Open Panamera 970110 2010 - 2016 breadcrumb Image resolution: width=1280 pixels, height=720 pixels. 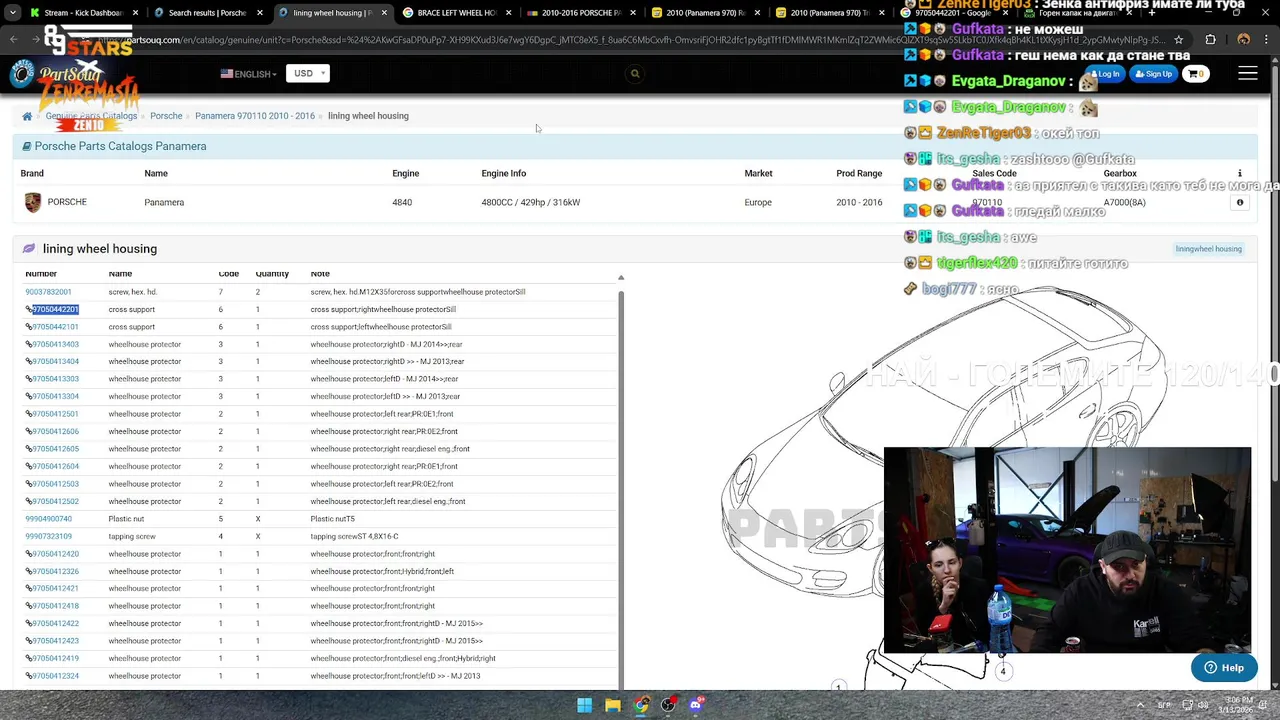[x=255, y=116]
